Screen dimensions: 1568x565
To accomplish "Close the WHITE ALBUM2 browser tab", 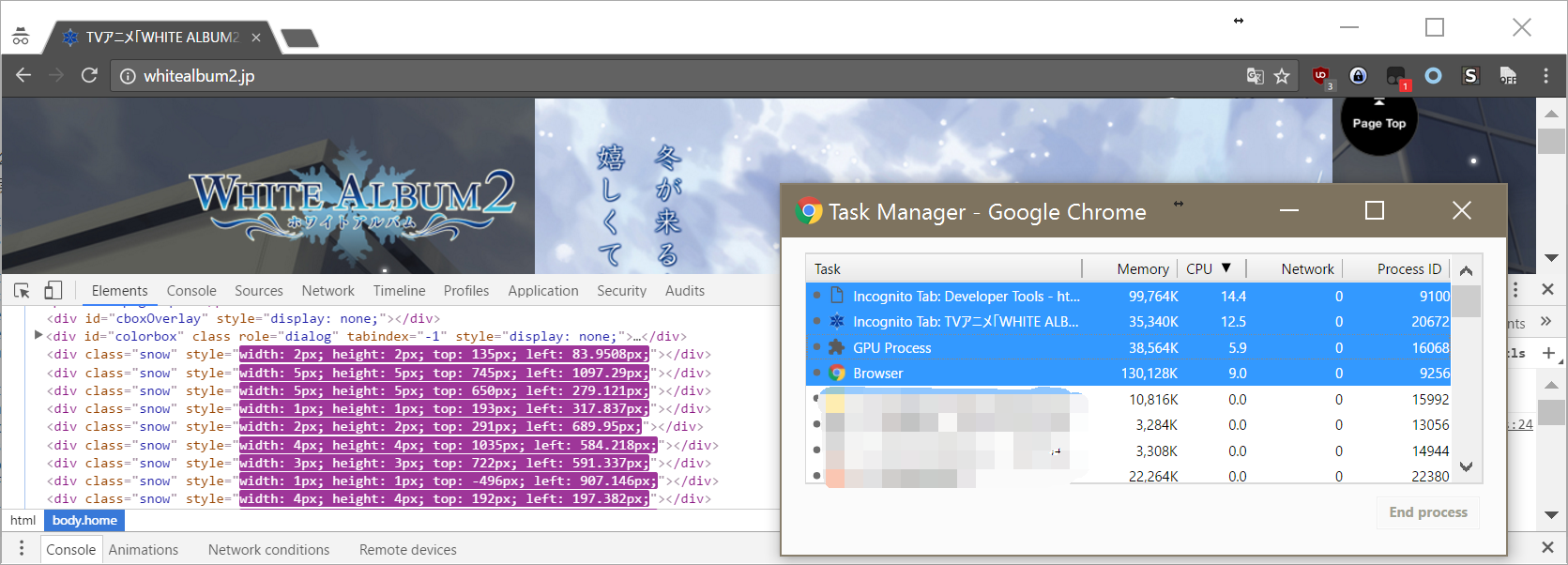I will pyautogui.click(x=256, y=38).
